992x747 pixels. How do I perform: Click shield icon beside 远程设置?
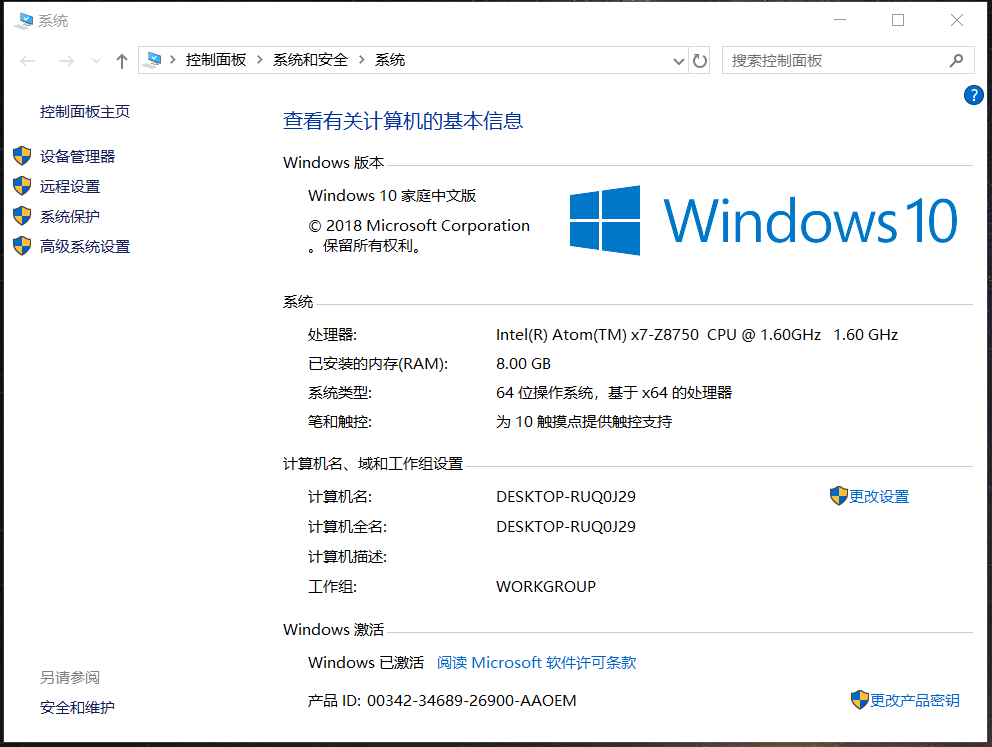tap(22, 186)
